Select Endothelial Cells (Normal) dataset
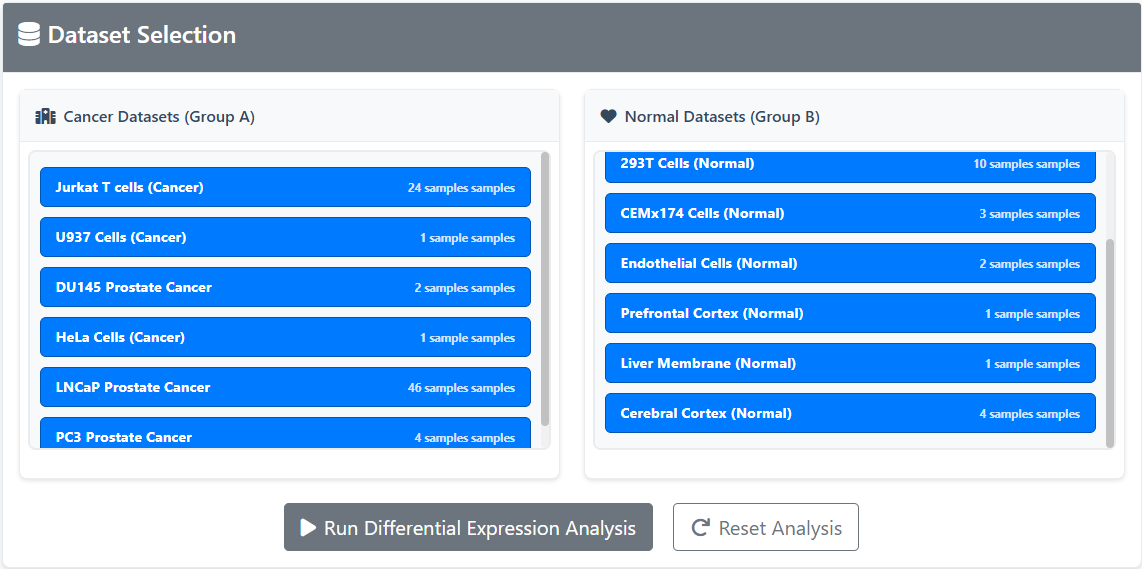1142x569 pixels. coord(850,263)
